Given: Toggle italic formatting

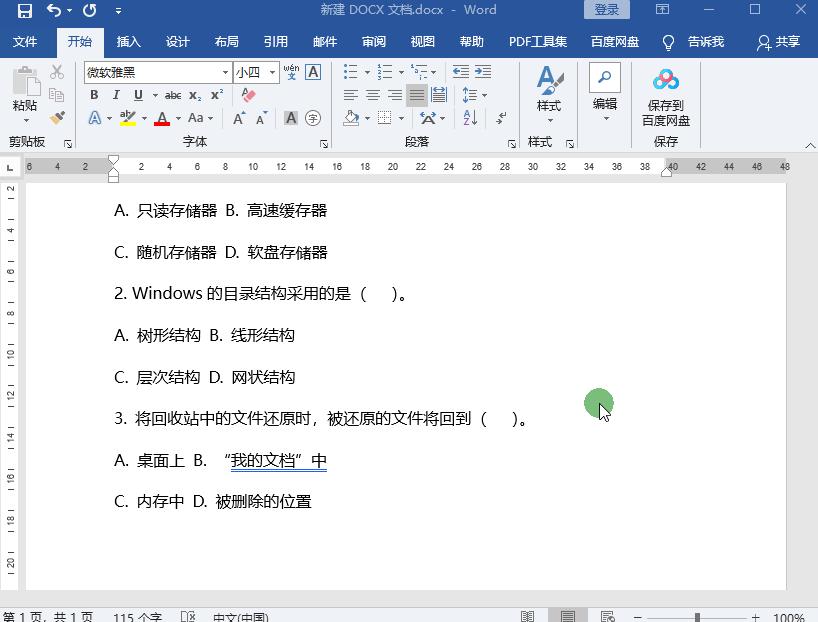Looking at the screenshot, I should coord(116,94).
